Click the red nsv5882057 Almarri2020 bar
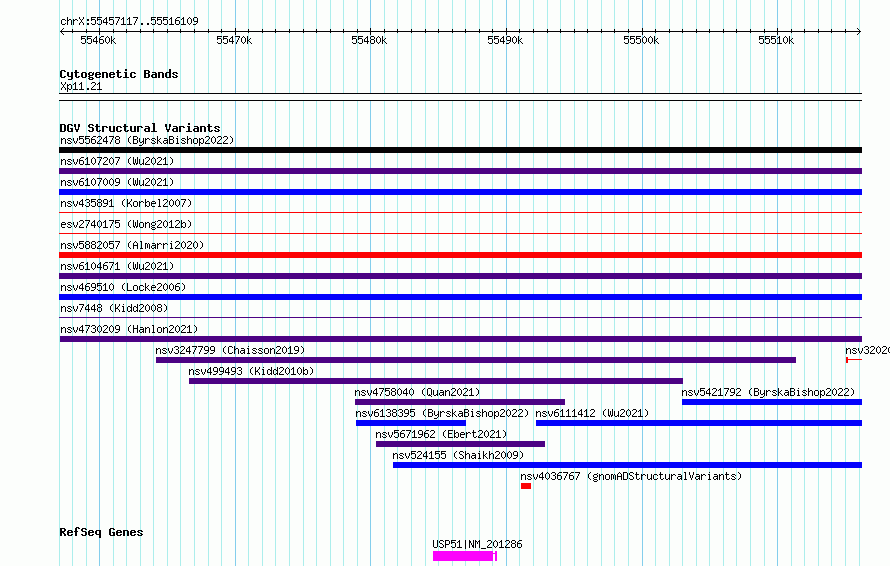 [460, 255]
